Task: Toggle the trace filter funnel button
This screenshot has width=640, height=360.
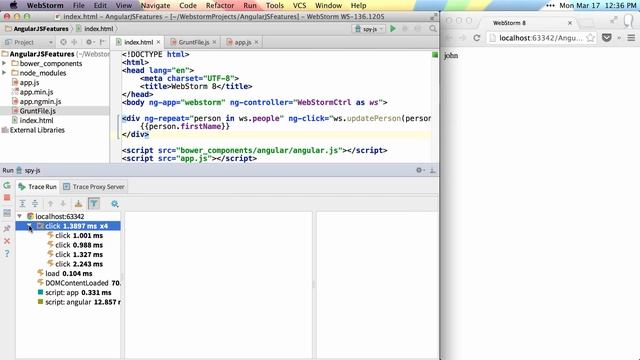Action: (x=94, y=203)
